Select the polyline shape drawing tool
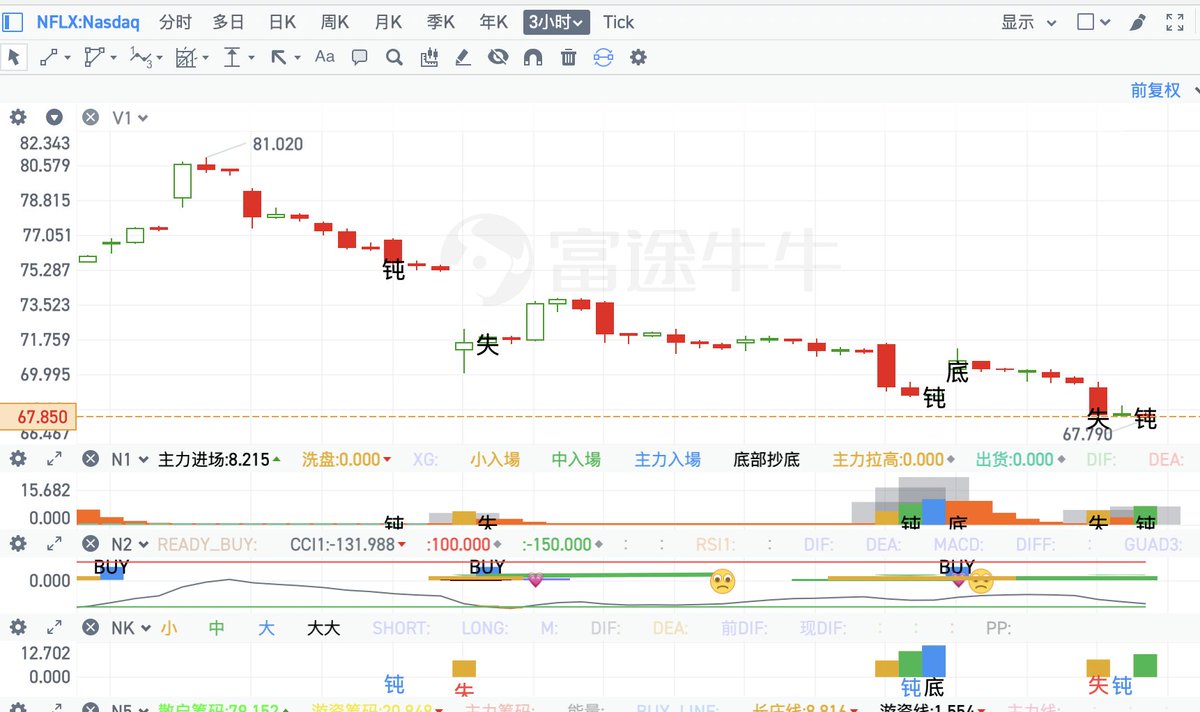This screenshot has width=1200, height=712. (x=95, y=57)
